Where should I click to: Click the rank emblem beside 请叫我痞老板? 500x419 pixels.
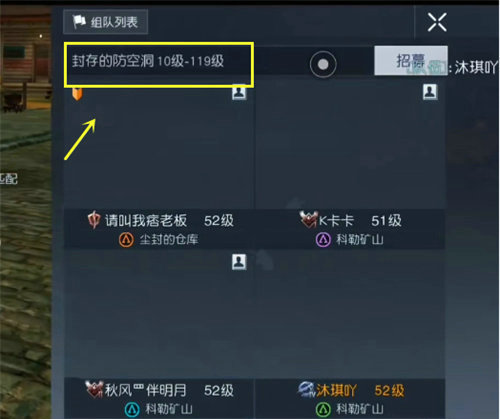[x=94, y=220]
